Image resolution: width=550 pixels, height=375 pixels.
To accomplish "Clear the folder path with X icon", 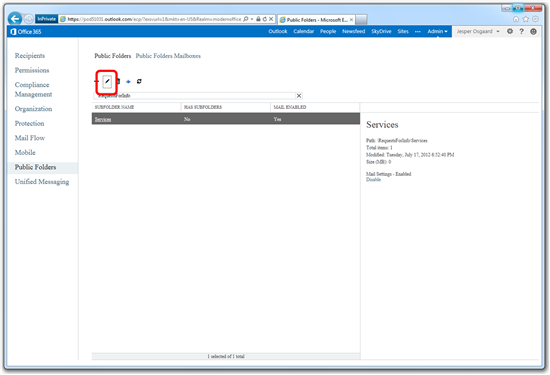I will [299, 95].
